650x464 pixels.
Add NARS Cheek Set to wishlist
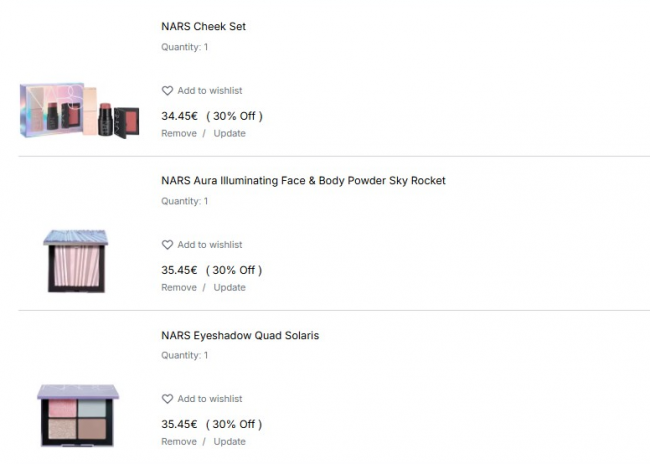point(209,91)
